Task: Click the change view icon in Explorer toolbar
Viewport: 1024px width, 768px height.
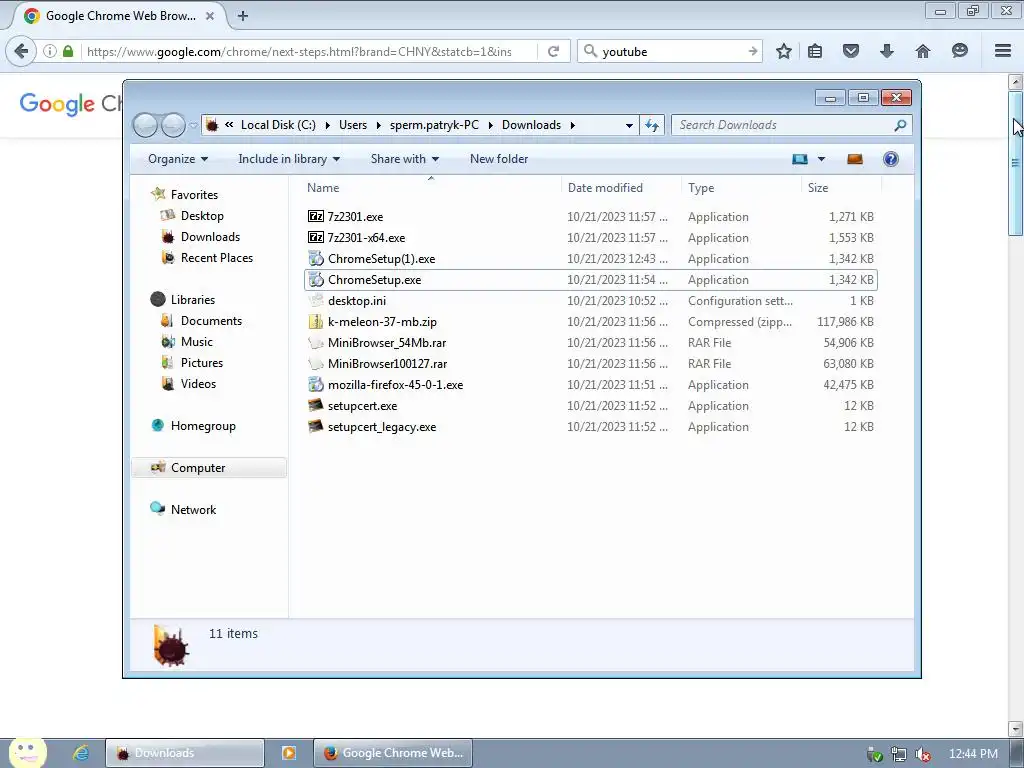Action: point(799,159)
